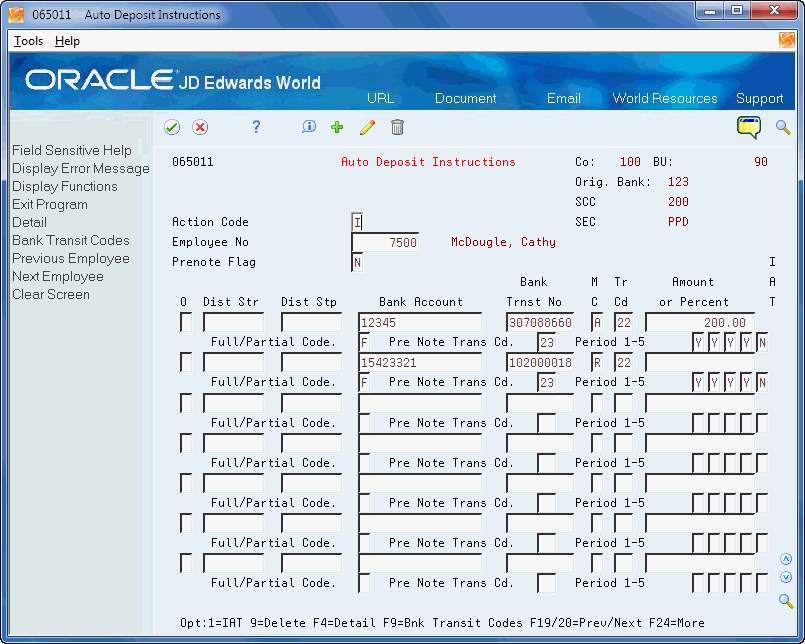805x644 pixels.
Task: Click method code field containing R
Action: pyautogui.click(x=597, y=363)
